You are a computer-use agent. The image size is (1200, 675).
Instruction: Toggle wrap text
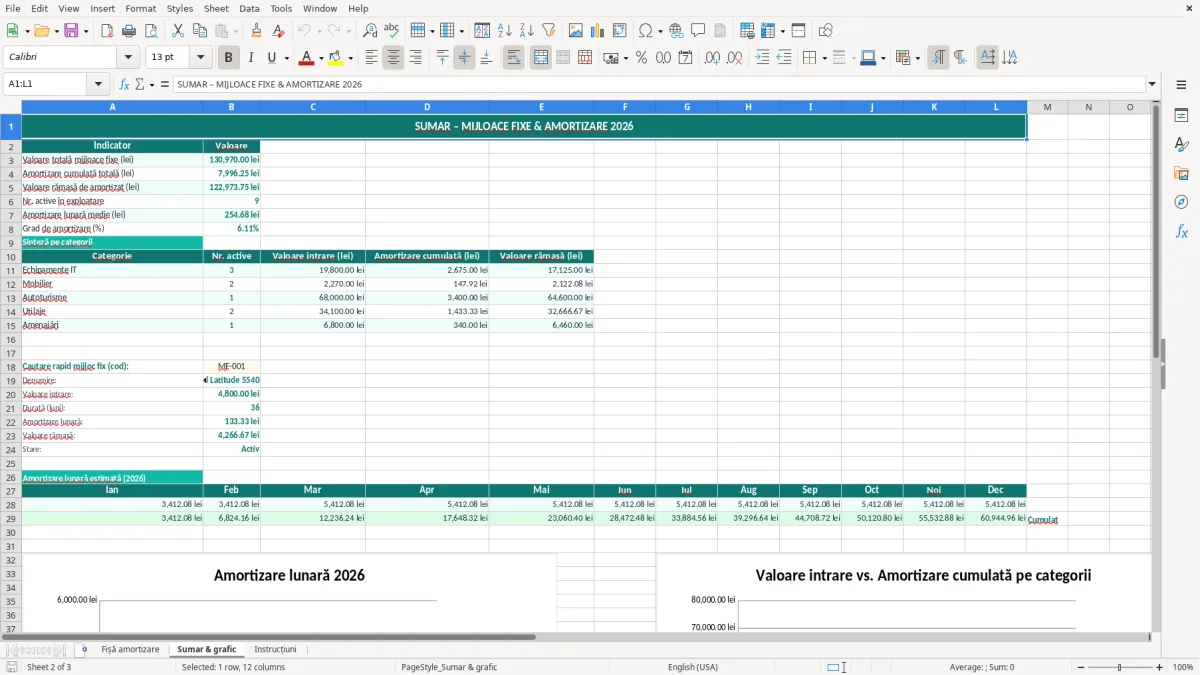[514, 58]
